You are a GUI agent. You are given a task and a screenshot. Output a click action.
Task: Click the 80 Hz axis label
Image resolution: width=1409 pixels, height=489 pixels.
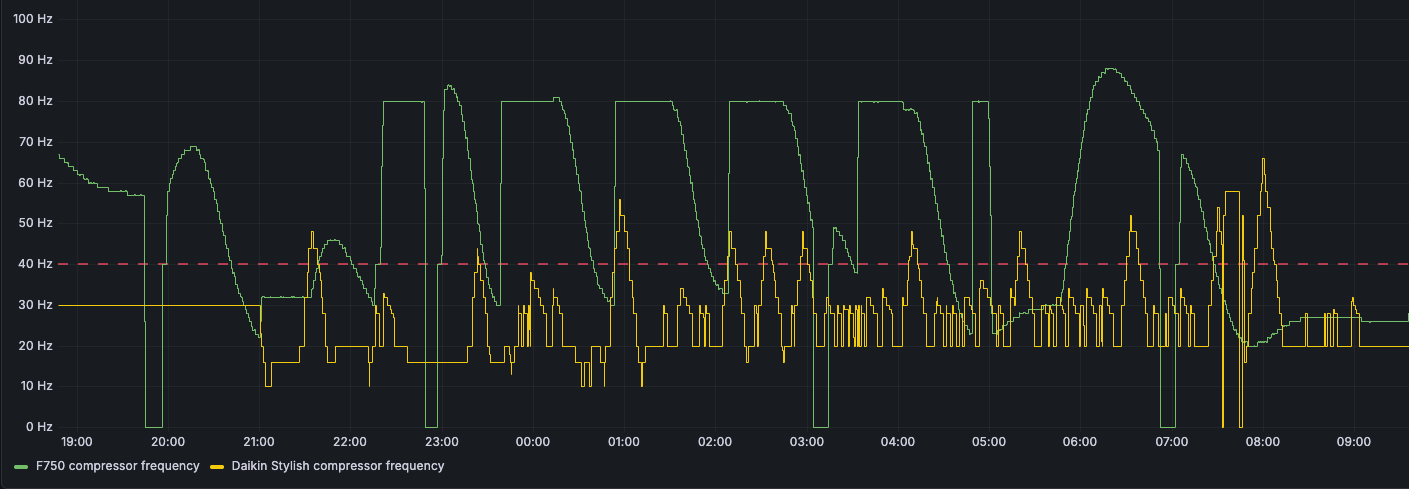pos(35,101)
